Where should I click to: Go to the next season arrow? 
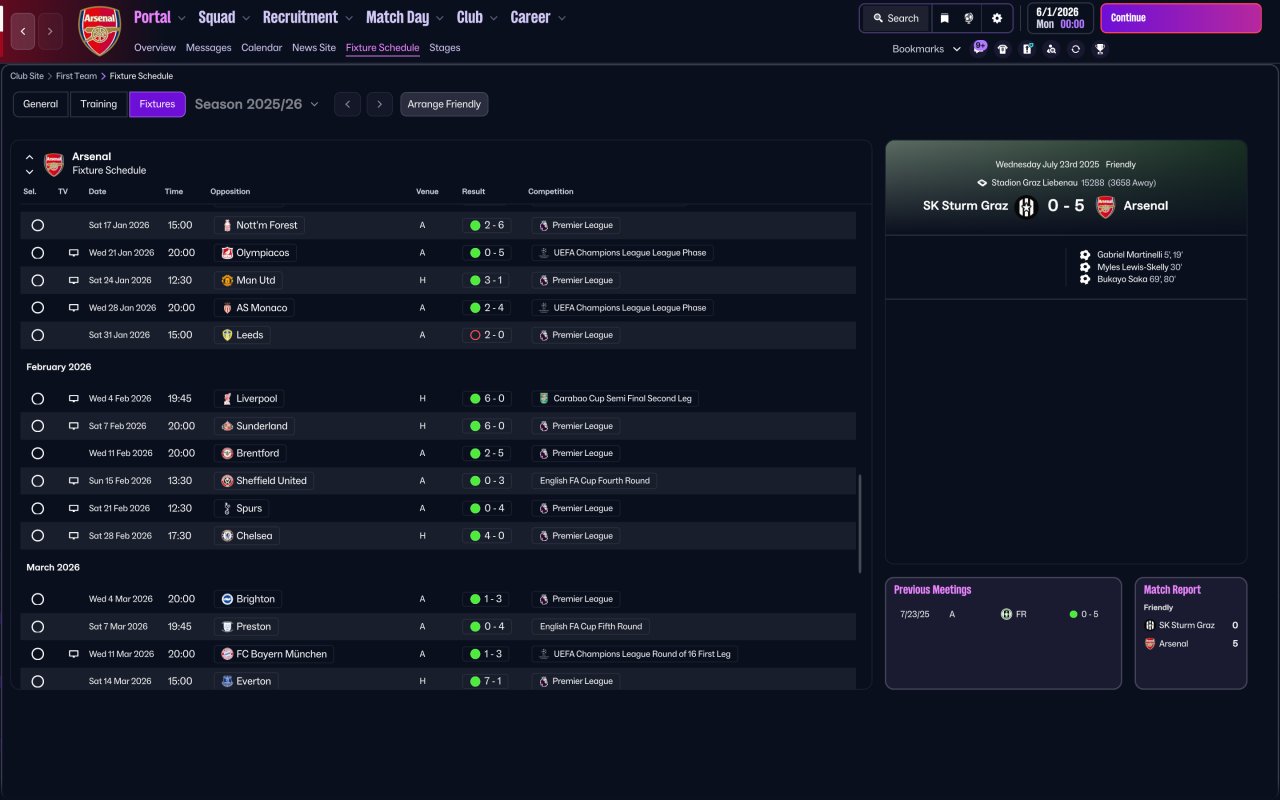coord(379,104)
